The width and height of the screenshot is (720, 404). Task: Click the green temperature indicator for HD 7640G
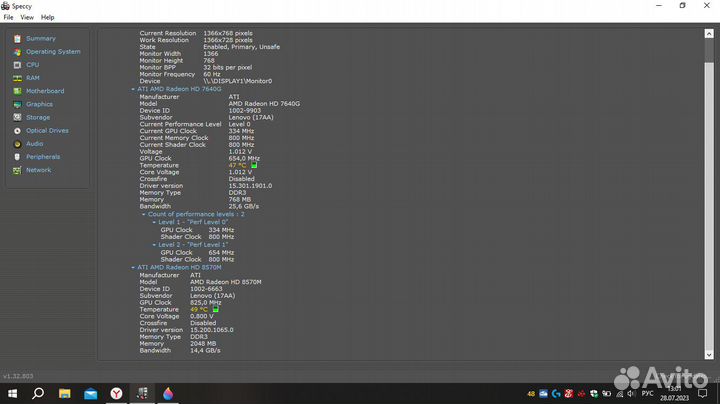(x=254, y=165)
